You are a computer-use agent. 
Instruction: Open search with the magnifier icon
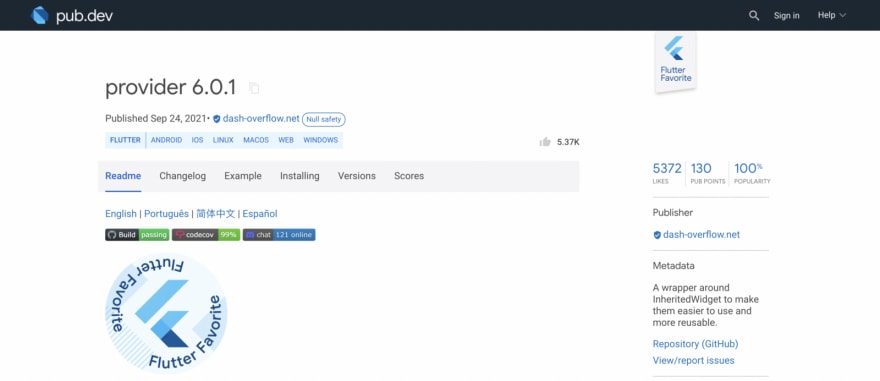(x=754, y=16)
